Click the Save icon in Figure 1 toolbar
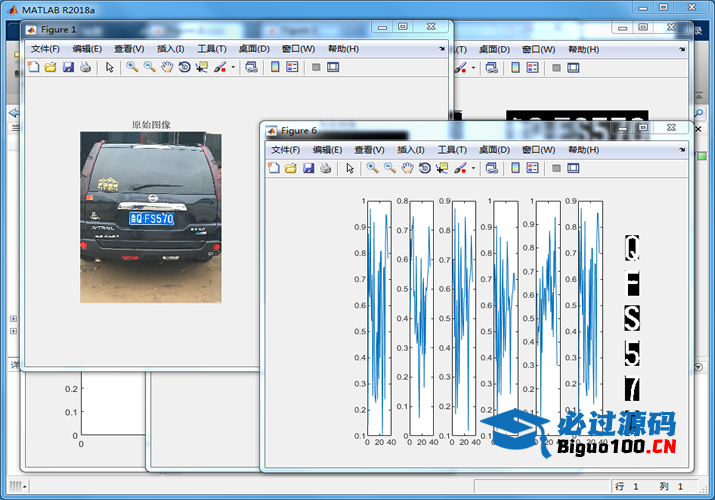 (68, 67)
